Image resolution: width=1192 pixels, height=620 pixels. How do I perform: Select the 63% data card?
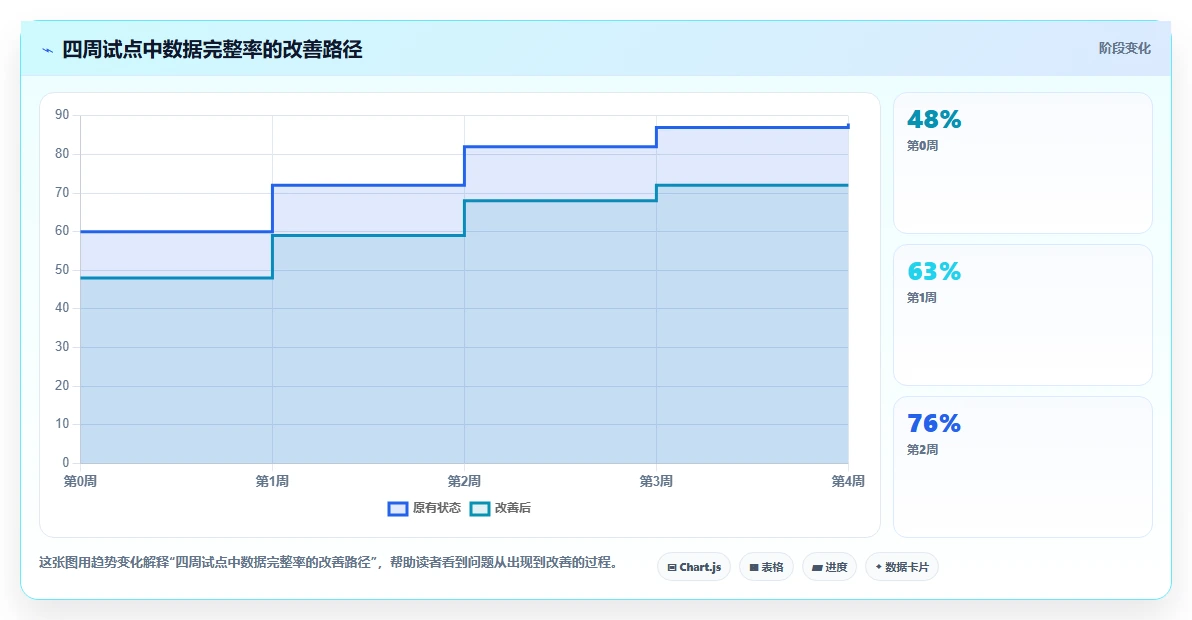pyautogui.click(x=1022, y=315)
